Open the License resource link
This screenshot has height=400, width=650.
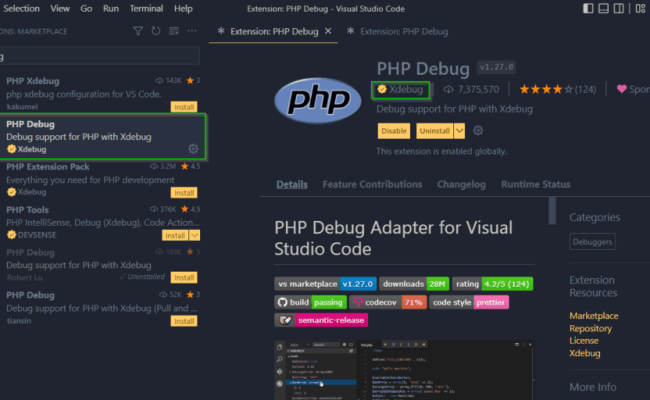click(584, 341)
